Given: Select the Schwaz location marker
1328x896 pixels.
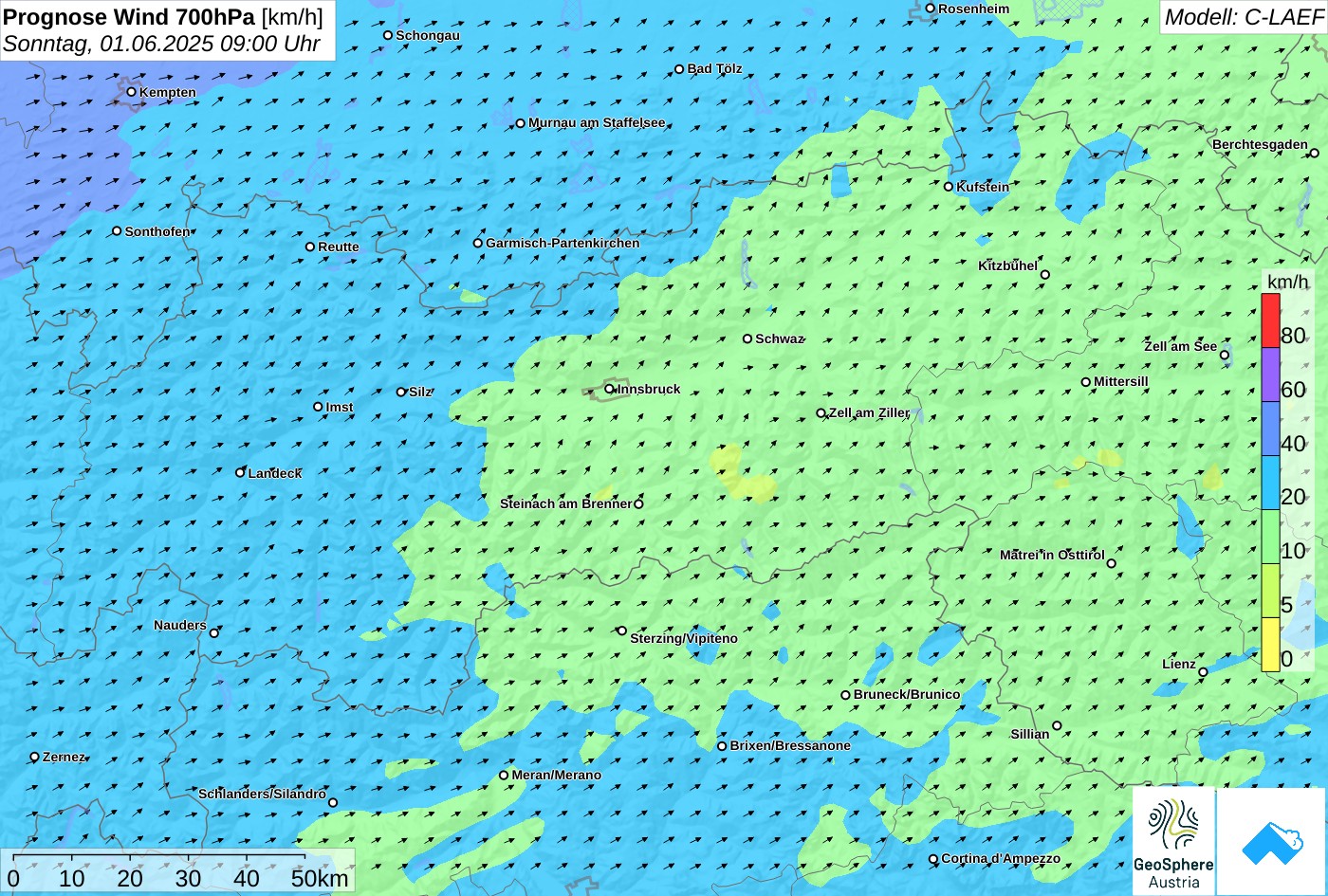Looking at the screenshot, I should pos(747,338).
